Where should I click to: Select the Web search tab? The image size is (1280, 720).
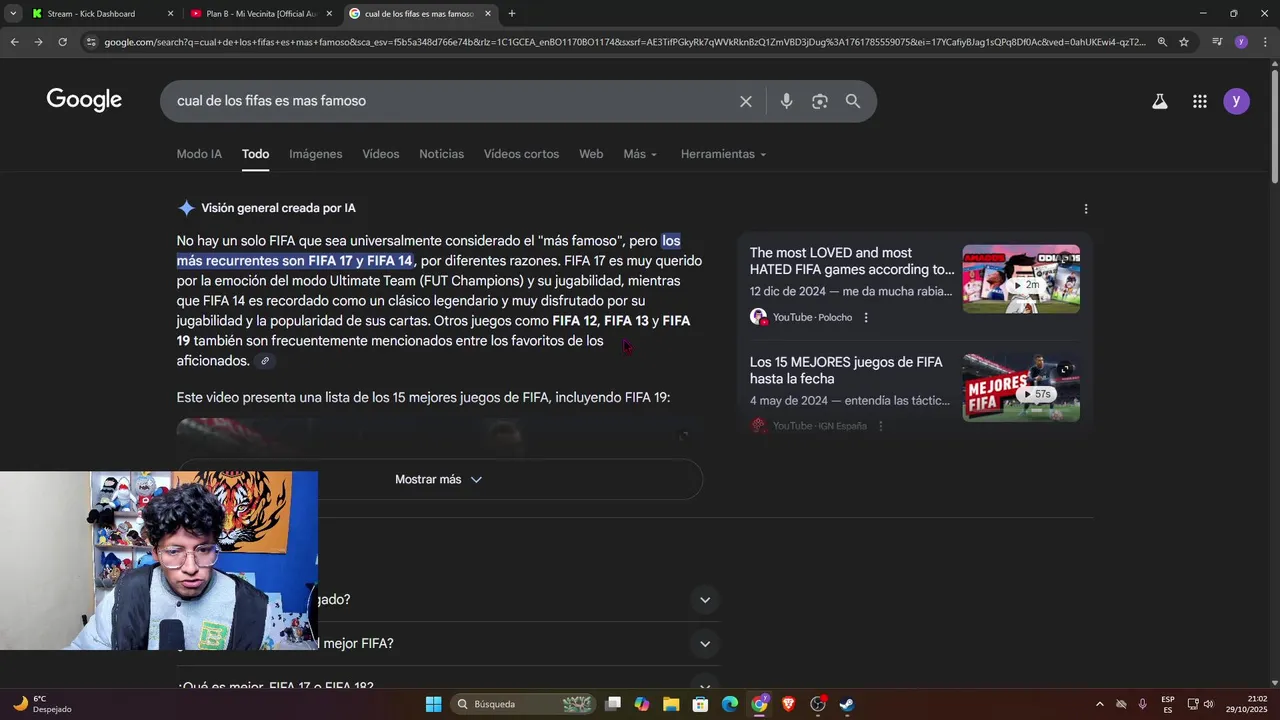591,154
